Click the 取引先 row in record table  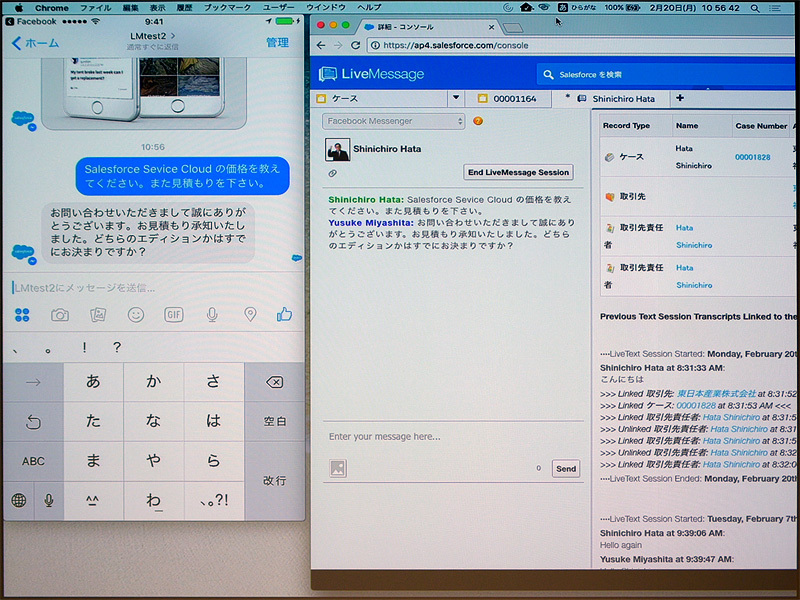click(697, 196)
